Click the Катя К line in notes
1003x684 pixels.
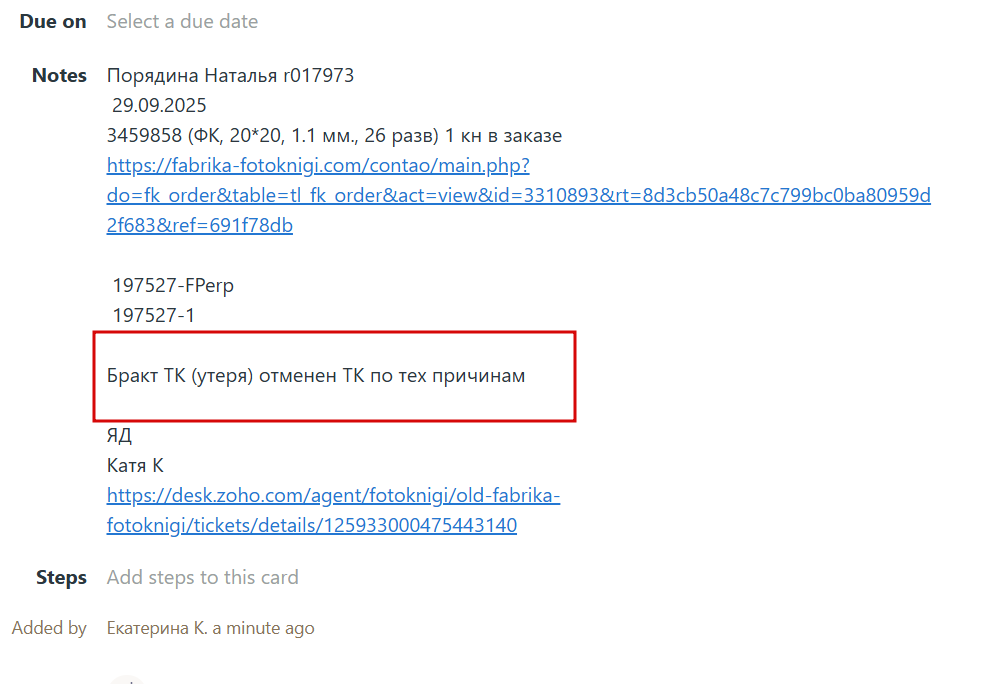(x=135, y=465)
